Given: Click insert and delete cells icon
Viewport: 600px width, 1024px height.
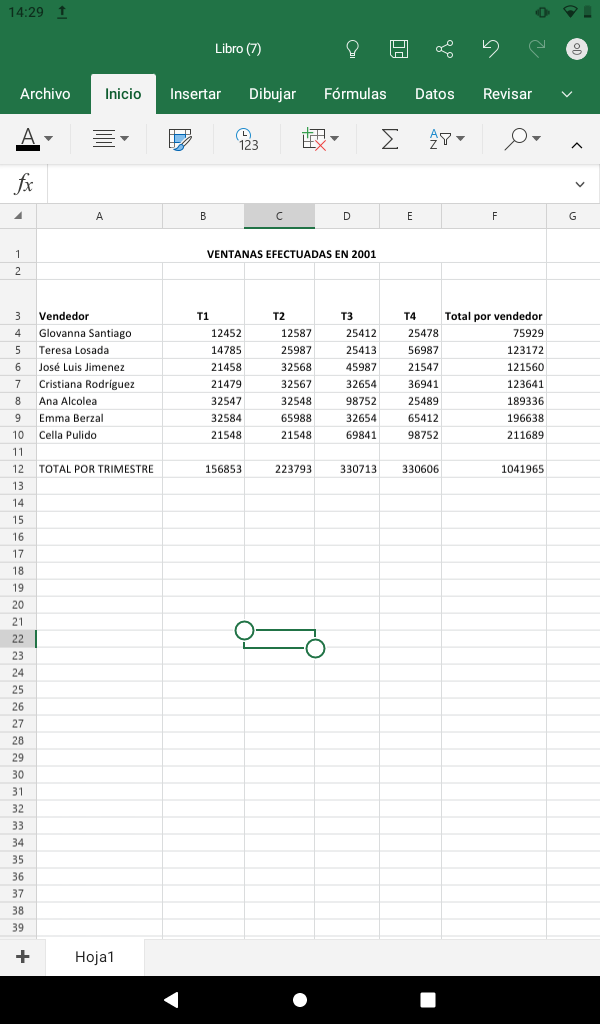Looking at the screenshot, I should pos(314,139).
